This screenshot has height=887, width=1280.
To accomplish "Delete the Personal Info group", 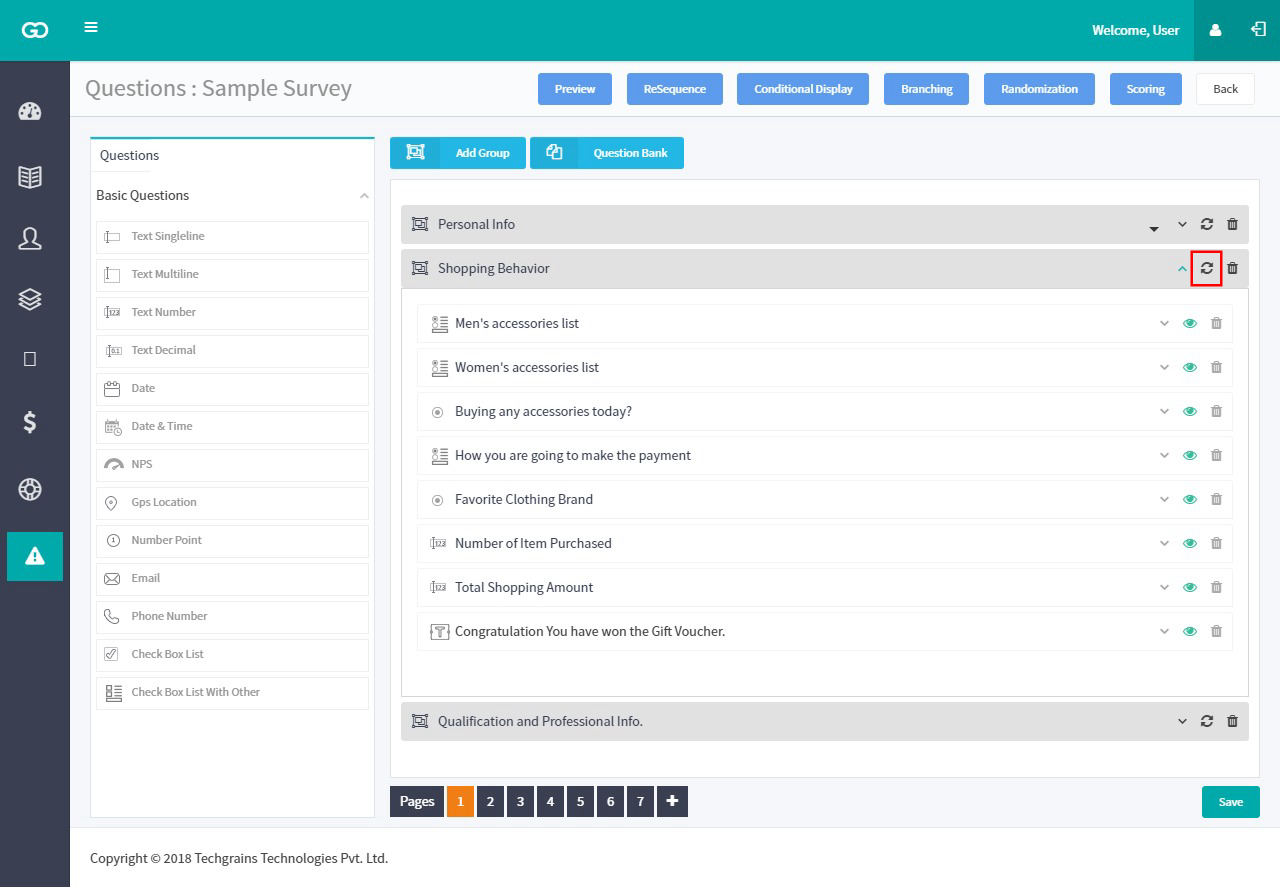I will [1232, 224].
